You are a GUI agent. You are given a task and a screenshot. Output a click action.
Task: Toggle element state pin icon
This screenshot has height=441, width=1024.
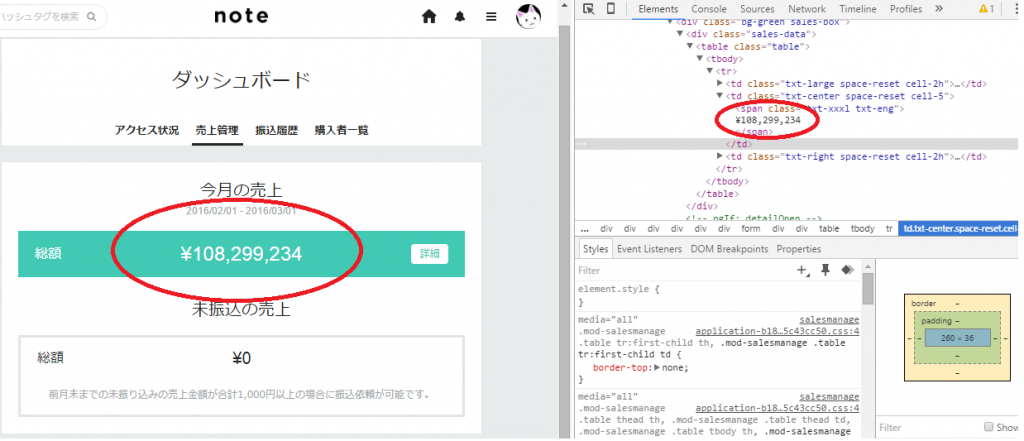click(x=825, y=270)
